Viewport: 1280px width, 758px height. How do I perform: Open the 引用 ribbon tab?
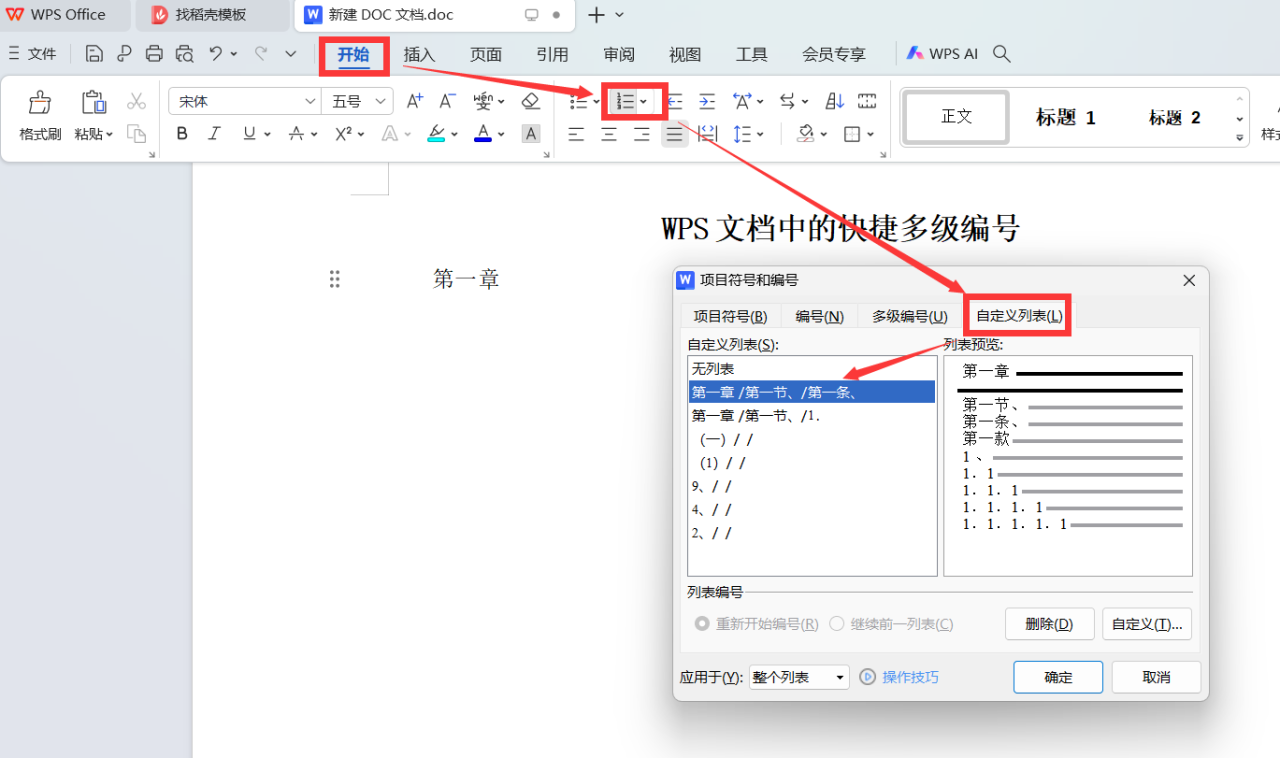(x=552, y=54)
